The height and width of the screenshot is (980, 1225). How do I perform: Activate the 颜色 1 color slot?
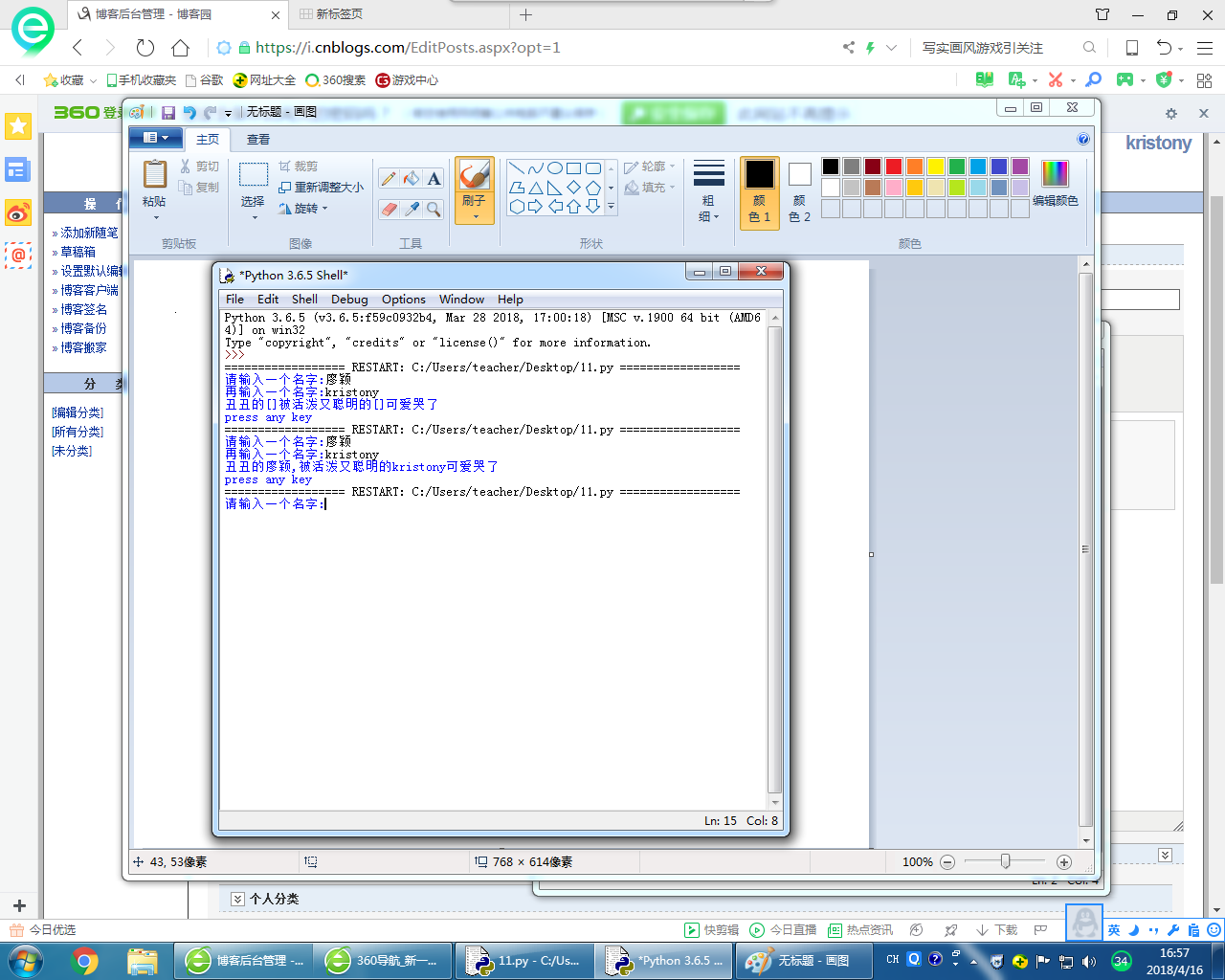pos(760,191)
